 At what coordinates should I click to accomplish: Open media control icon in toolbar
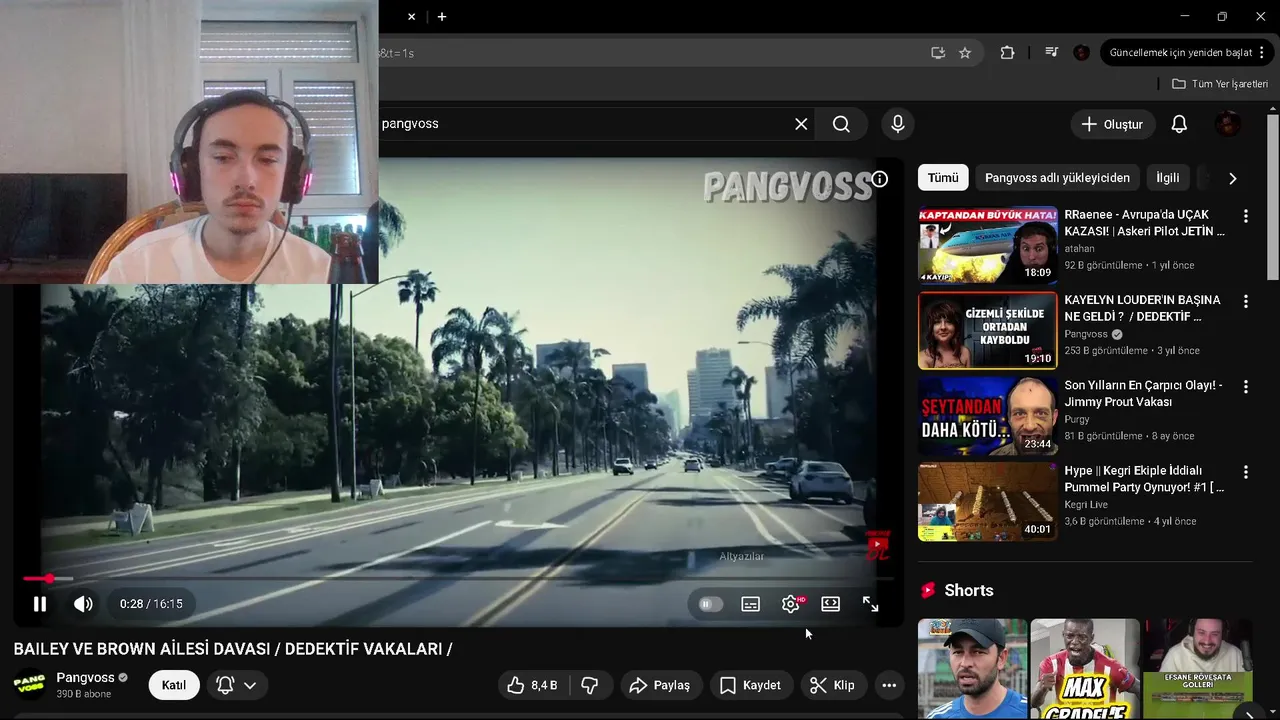pos(1051,53)
